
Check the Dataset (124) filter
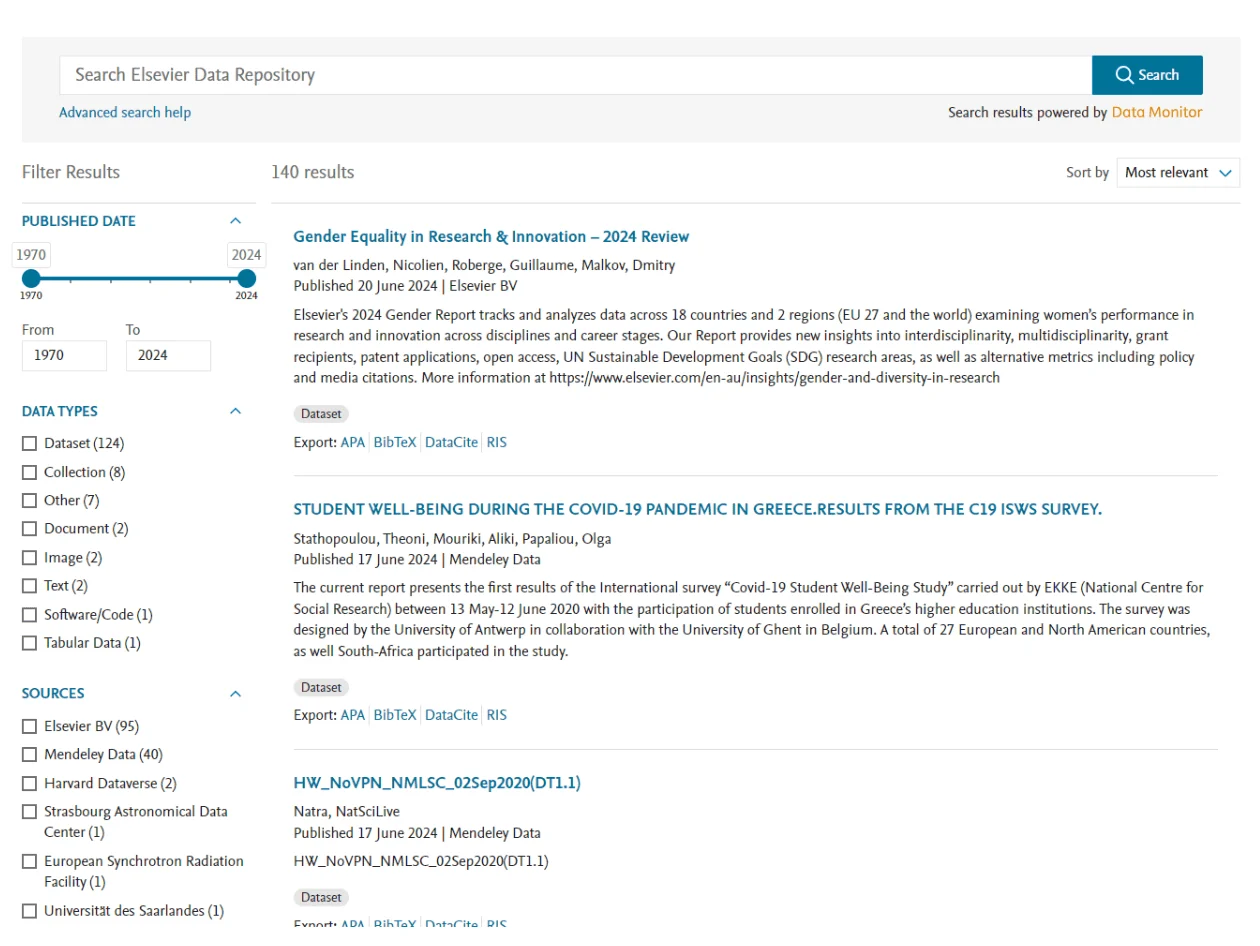click(x=29, y=443)
